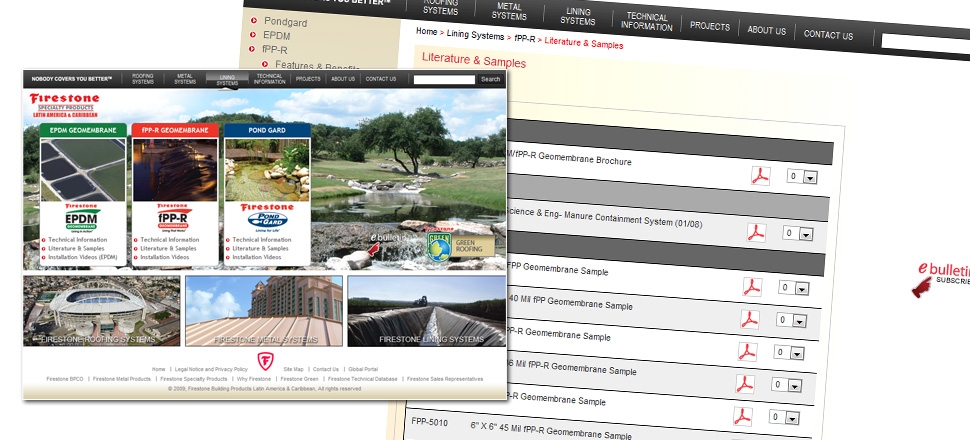
Task: Click fPP-R breadcrumb link
Action: click(x=525, y=38)
